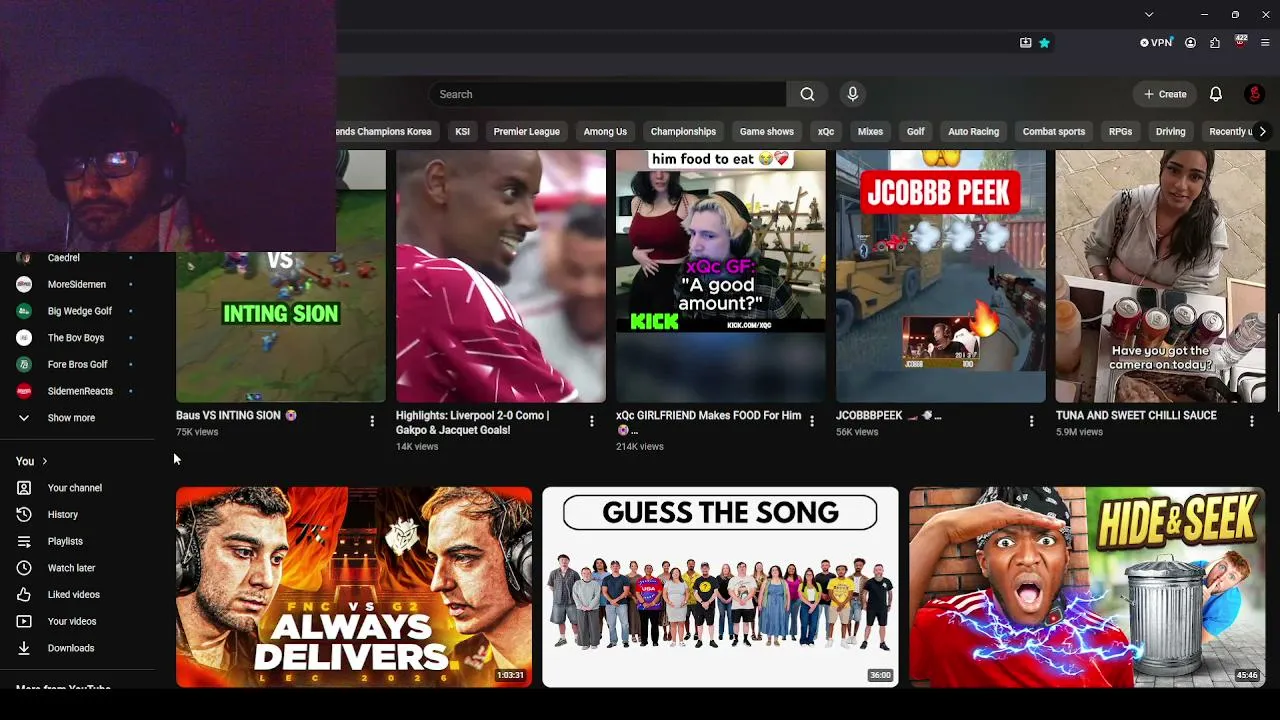Image resolution: width=1280 pixels, height=720 pixels.
Task: Open the Guess The Song video thumbnail
Action: click(x=720, y=587)
